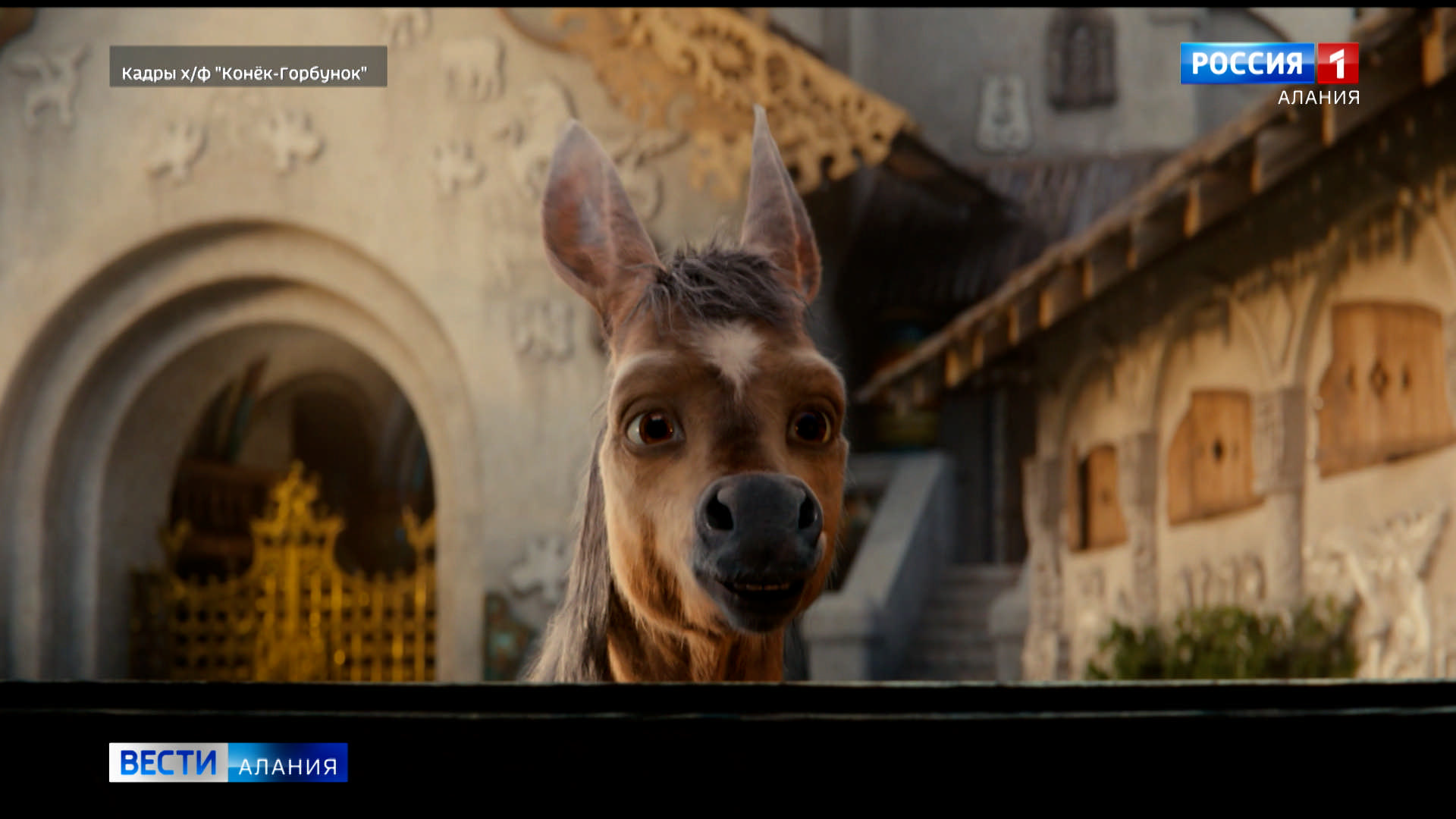1456x819 pixels.
Task: Click the АЛАНИЯ label beside ВЕСТИ
Action: click(287, 766)
